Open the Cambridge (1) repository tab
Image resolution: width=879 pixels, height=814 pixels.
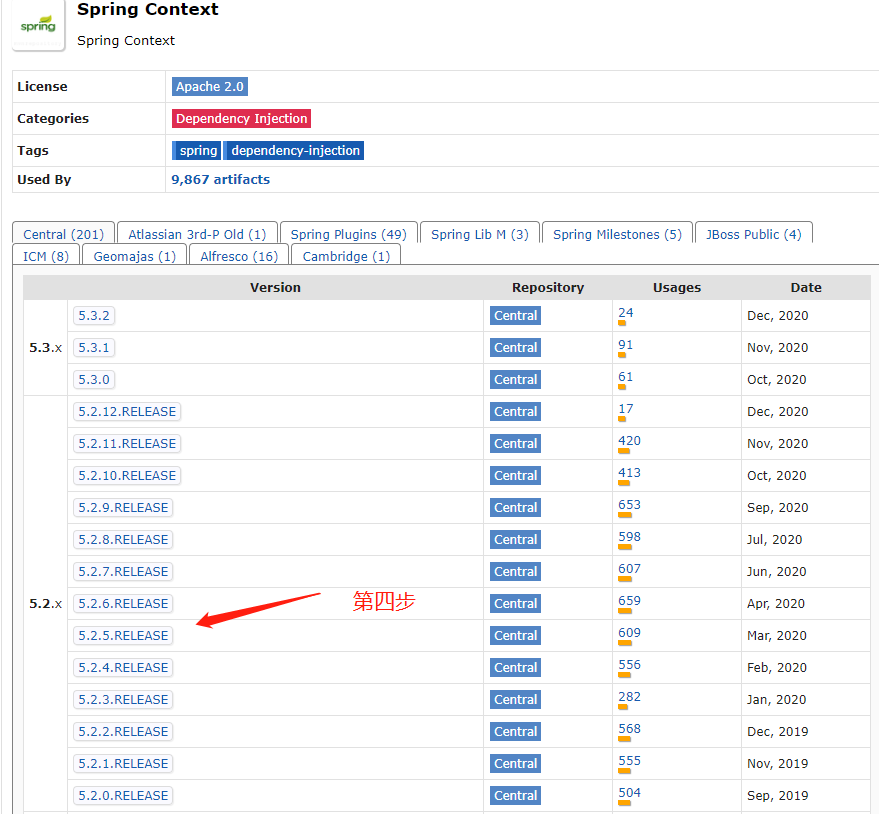pyautogui.click(x=345, y=255)
